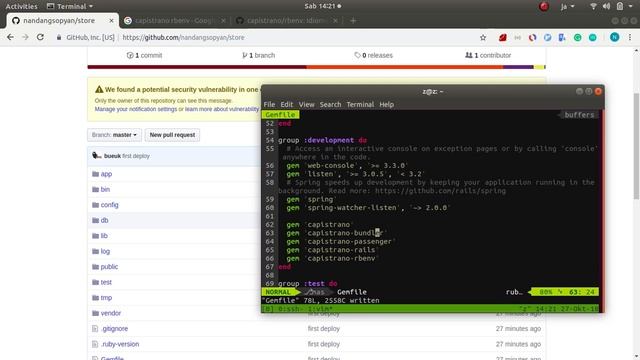Image resolution: width=640 pixels, height=360 pixels.
Task: Open the volume system tray icon
Action: point(607,6)
